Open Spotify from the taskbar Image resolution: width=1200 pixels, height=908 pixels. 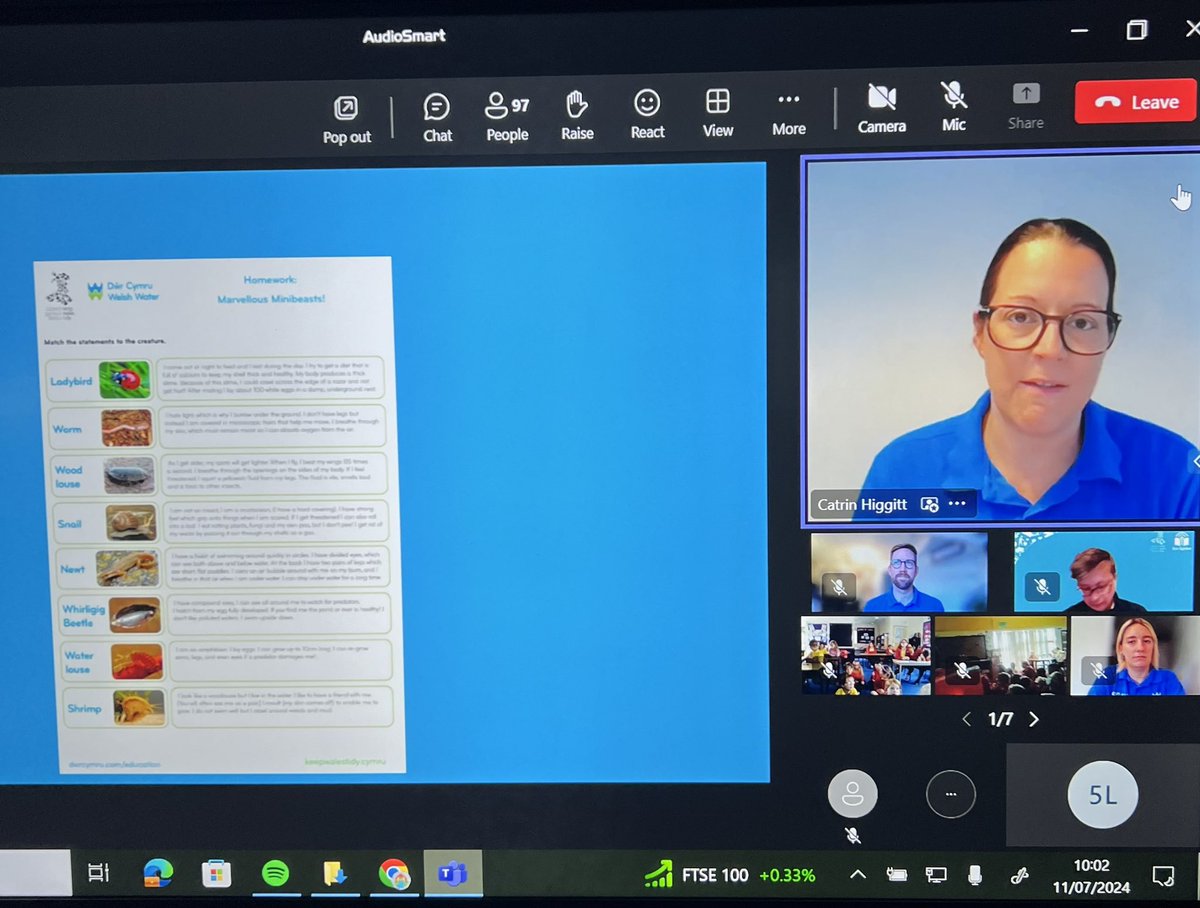[x=275, y=875]
